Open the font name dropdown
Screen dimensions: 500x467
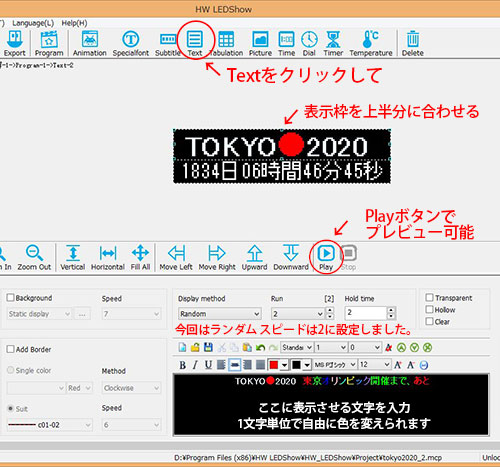[x=335, y=365]
